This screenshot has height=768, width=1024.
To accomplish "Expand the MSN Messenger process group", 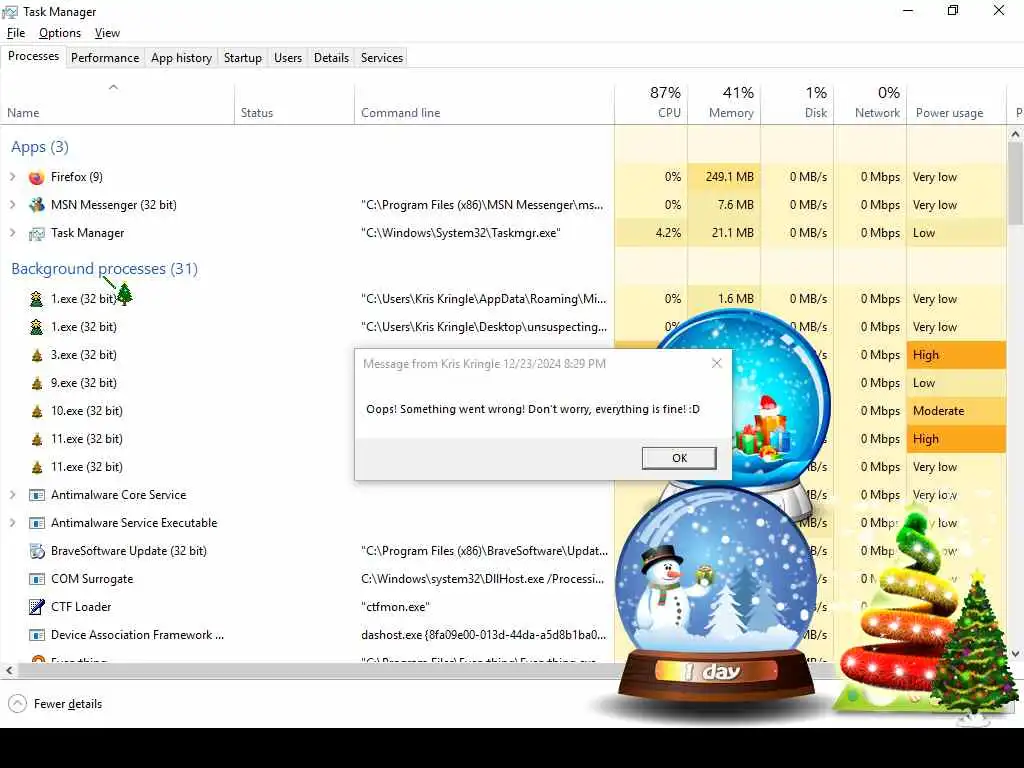I will [12, 205].
